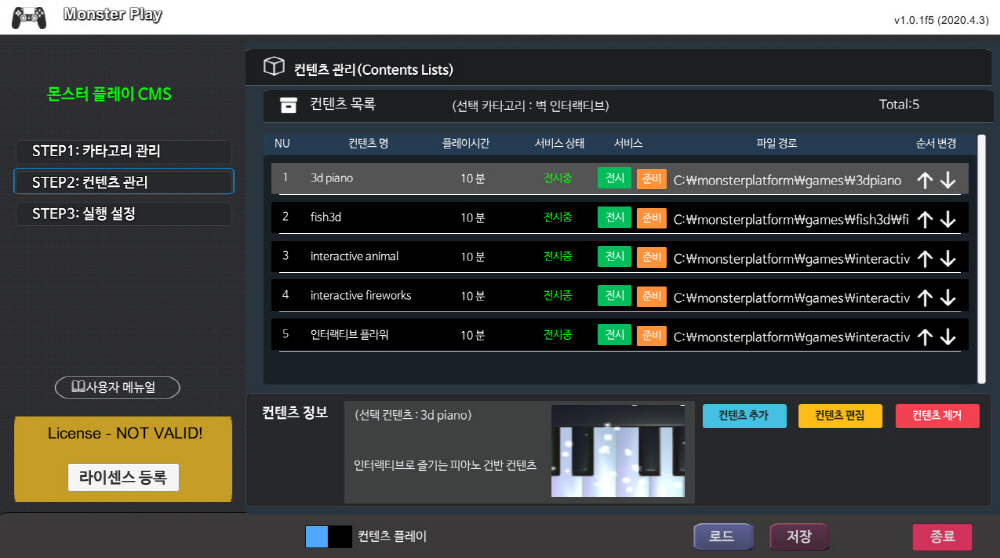Click the 플레이시간 column header
Screen dimensions: 1000x558
click(466, 143)
